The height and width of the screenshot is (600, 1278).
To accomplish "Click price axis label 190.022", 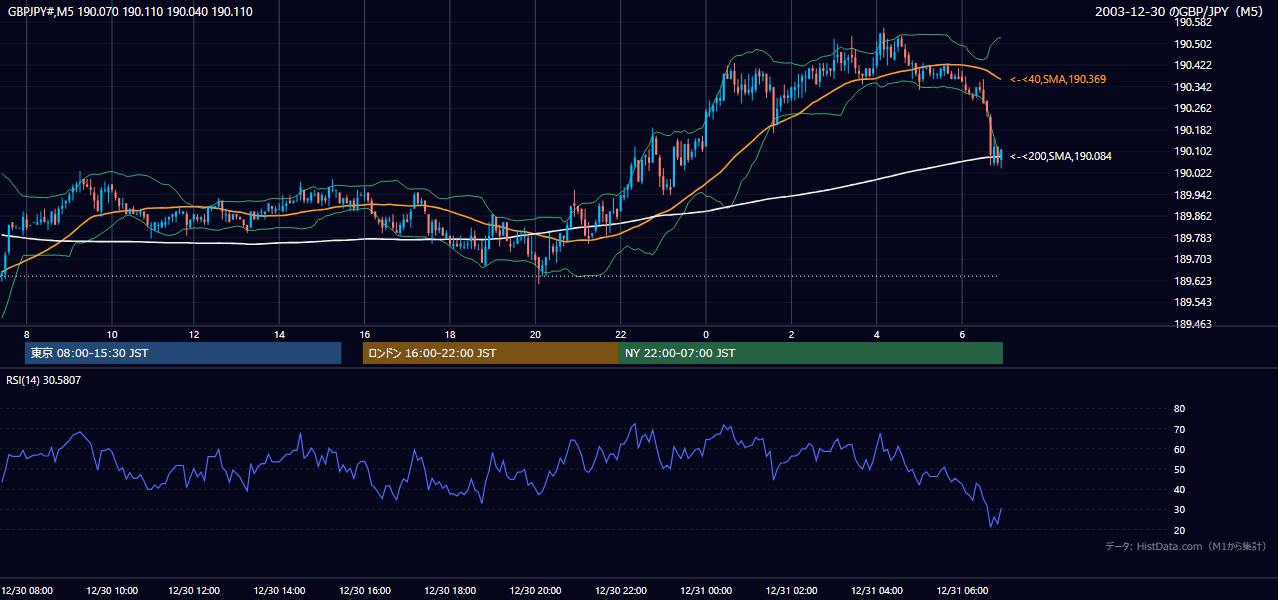I will point(1193,173).
